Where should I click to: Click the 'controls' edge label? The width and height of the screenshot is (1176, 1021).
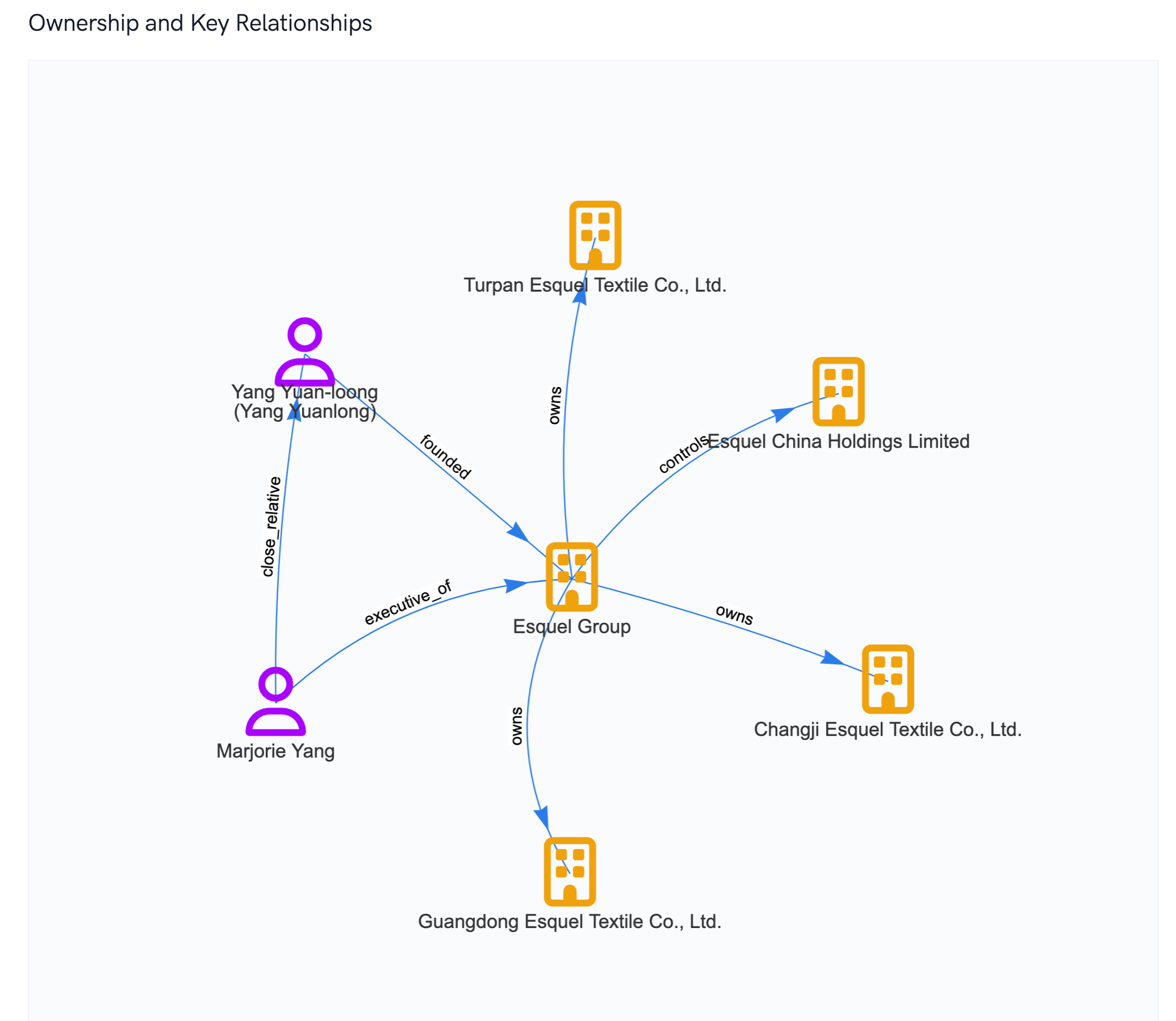(x=682, y=454)
